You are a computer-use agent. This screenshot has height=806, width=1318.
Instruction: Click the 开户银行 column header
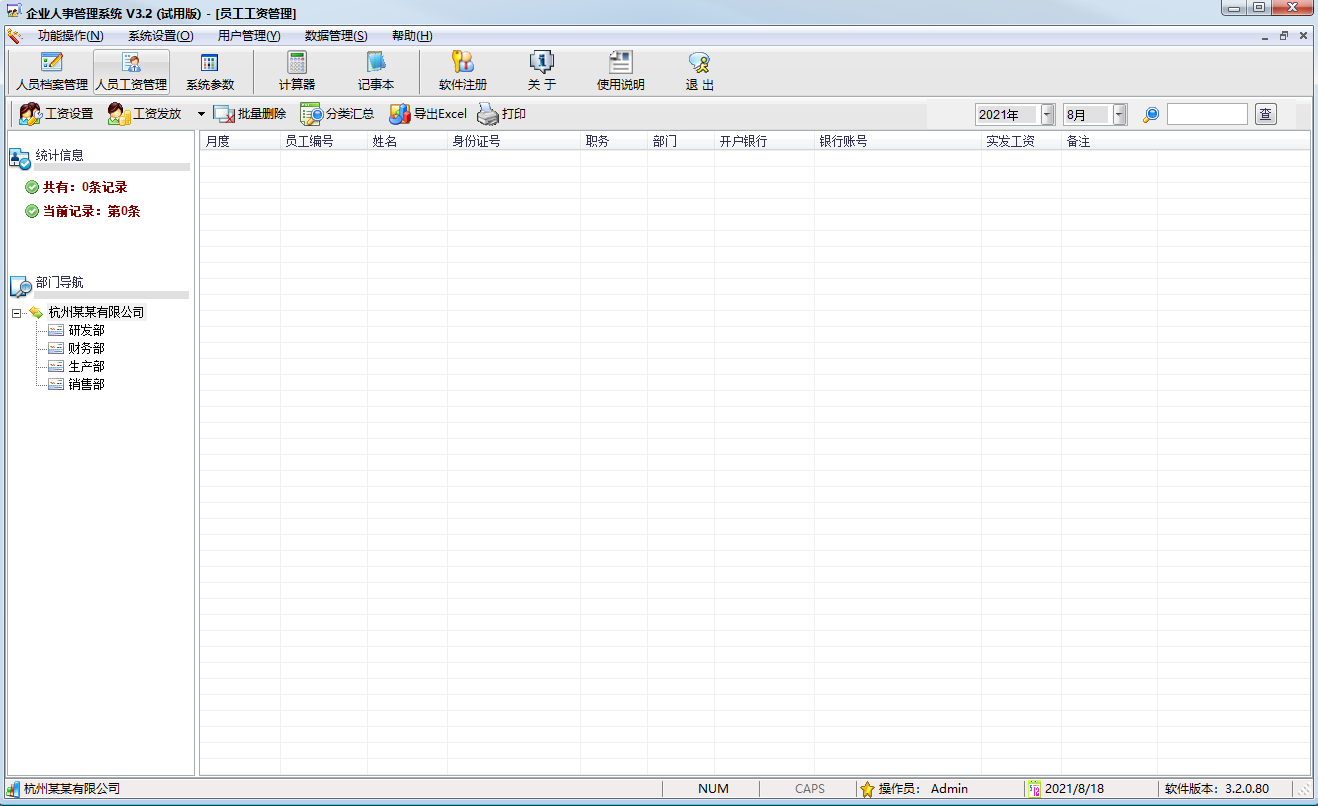[764, 142]
